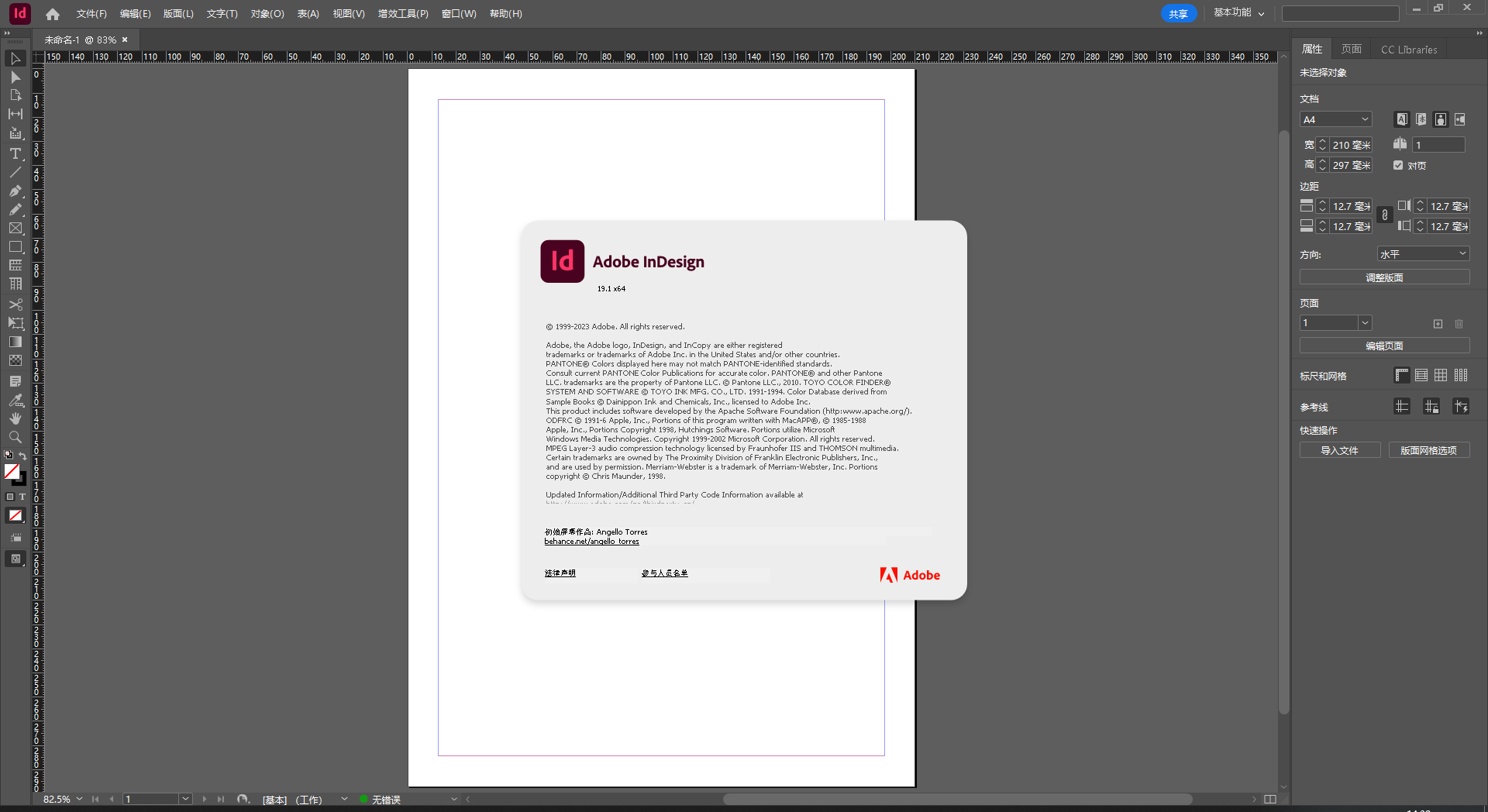Viewport: 1488px width, 812px height.
Task: Increase the page width stepper
Action: 1323,142
